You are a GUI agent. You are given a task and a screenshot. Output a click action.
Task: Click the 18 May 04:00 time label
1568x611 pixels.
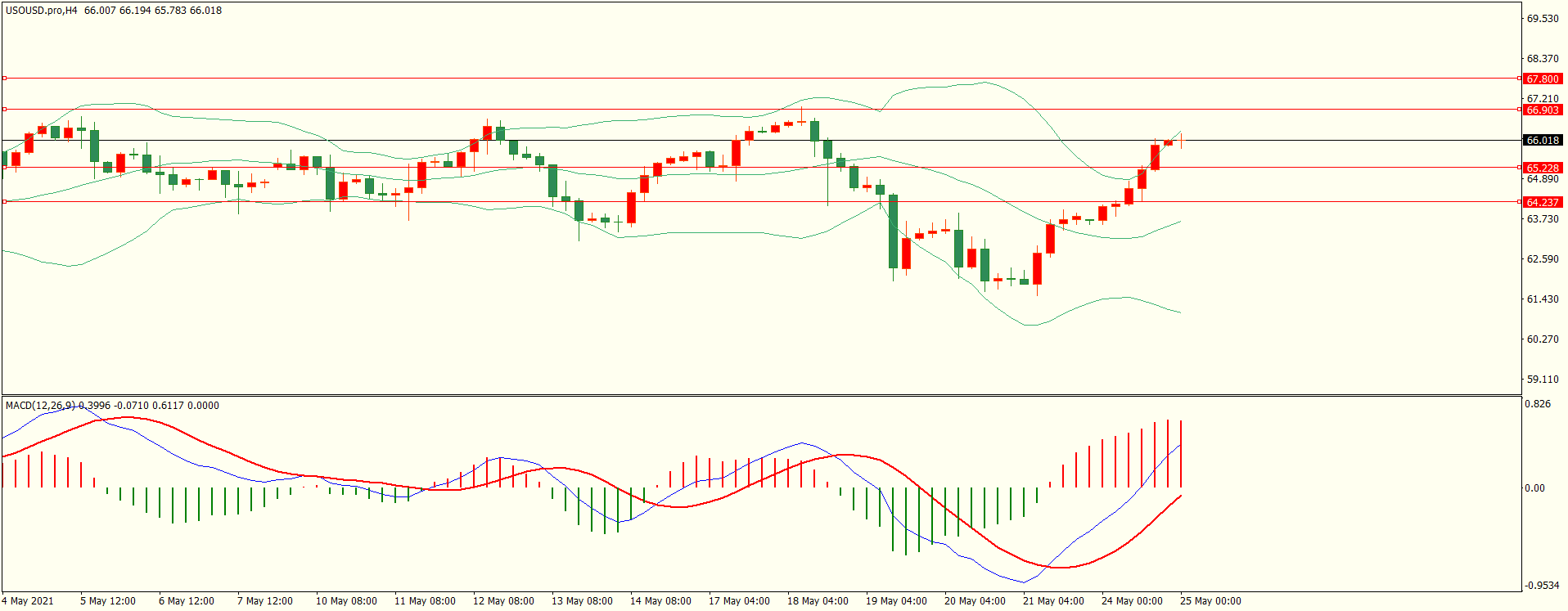818,601
